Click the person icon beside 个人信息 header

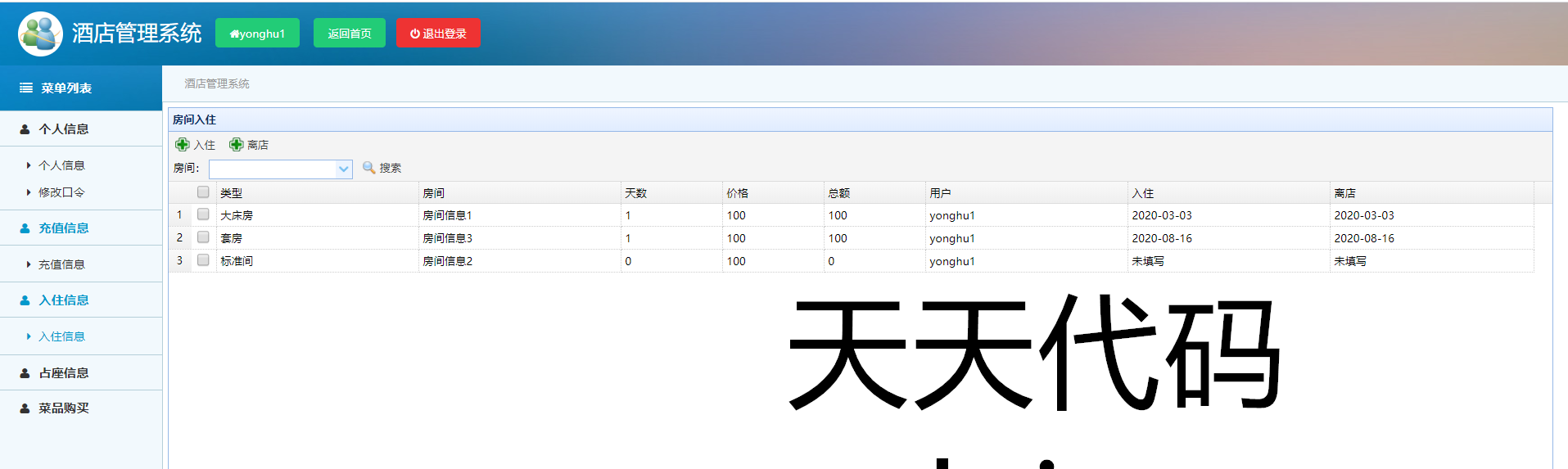[25, 129]
